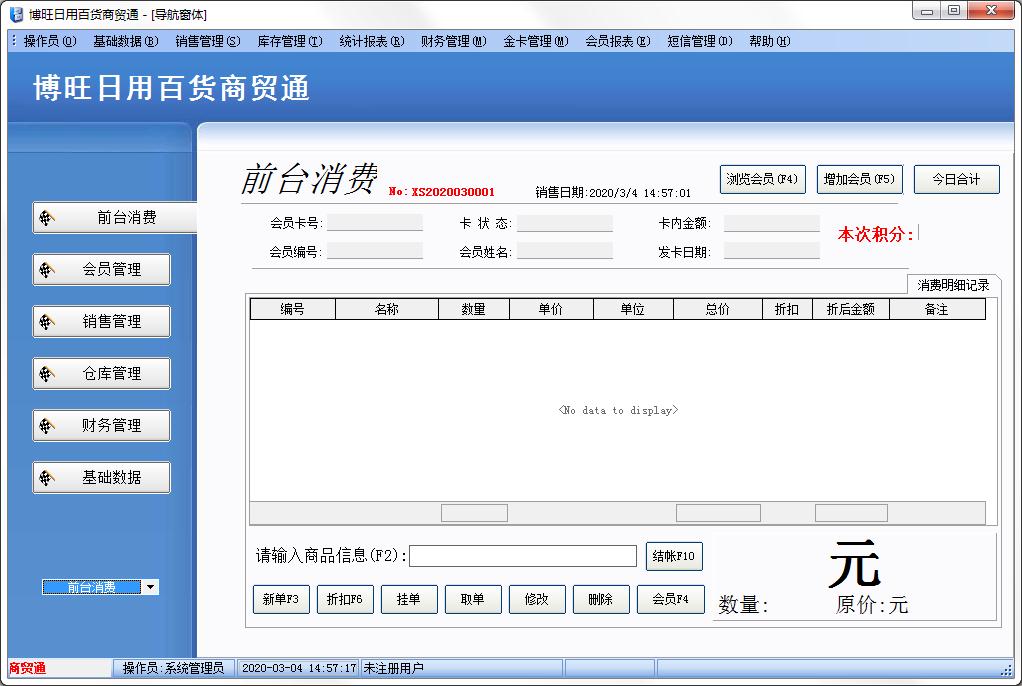
Task: Click the 会员卡号 field
Action: [x=375, y=223]
